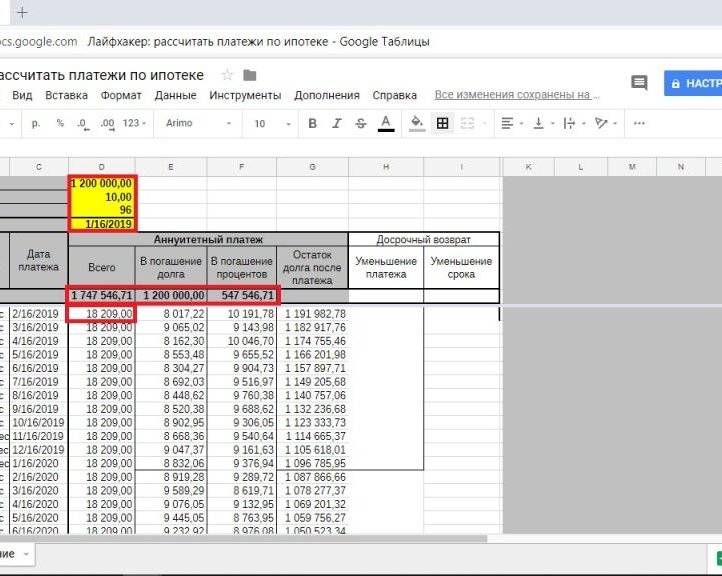Screen dimensions: 722x576
Task: Open the fill color picker
Action: (417, 123)
